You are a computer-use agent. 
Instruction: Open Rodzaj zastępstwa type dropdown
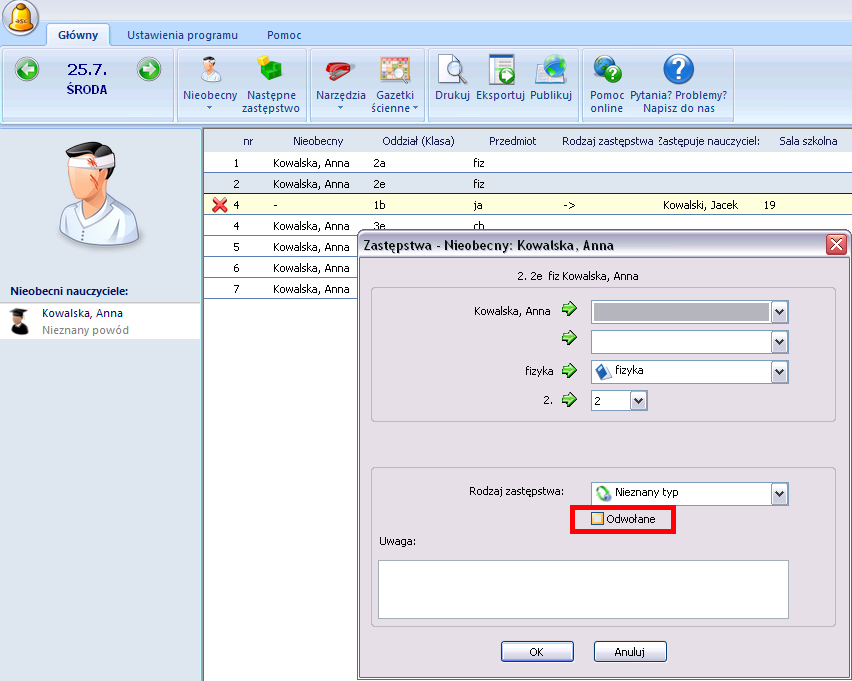coord(779,494)
